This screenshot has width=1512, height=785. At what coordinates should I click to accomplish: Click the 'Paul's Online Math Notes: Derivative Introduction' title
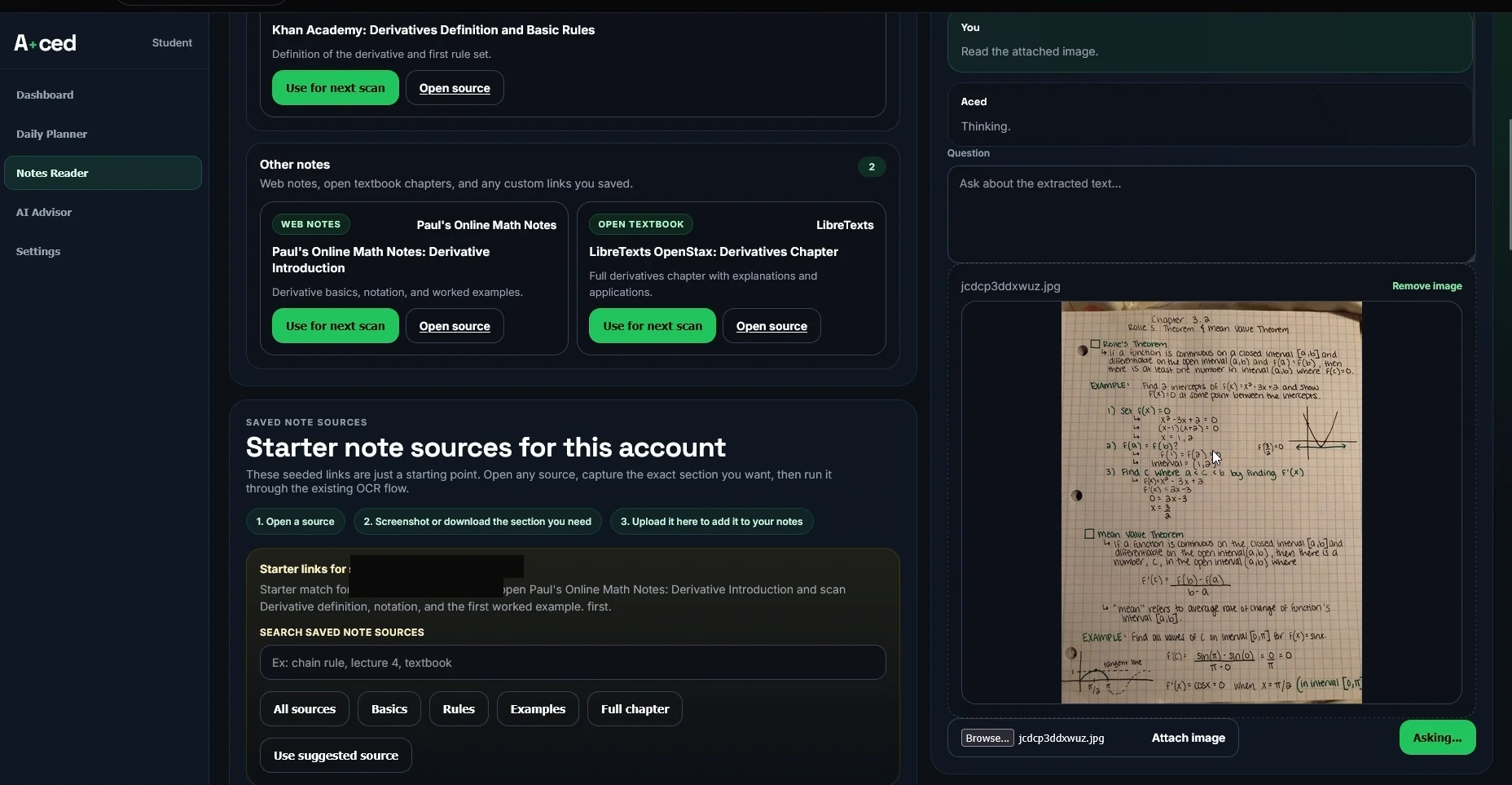tap(381, 260)
